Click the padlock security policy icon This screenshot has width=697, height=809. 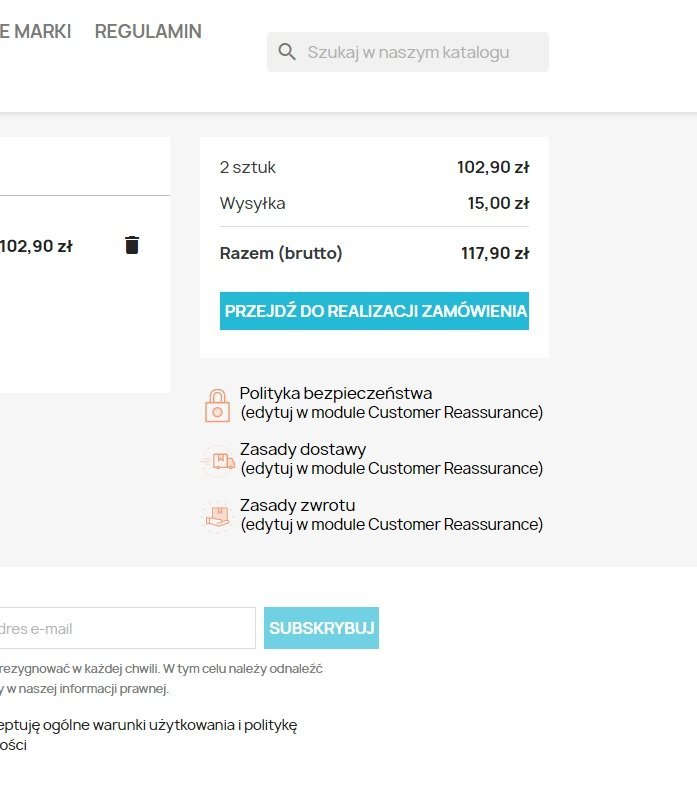217,406
